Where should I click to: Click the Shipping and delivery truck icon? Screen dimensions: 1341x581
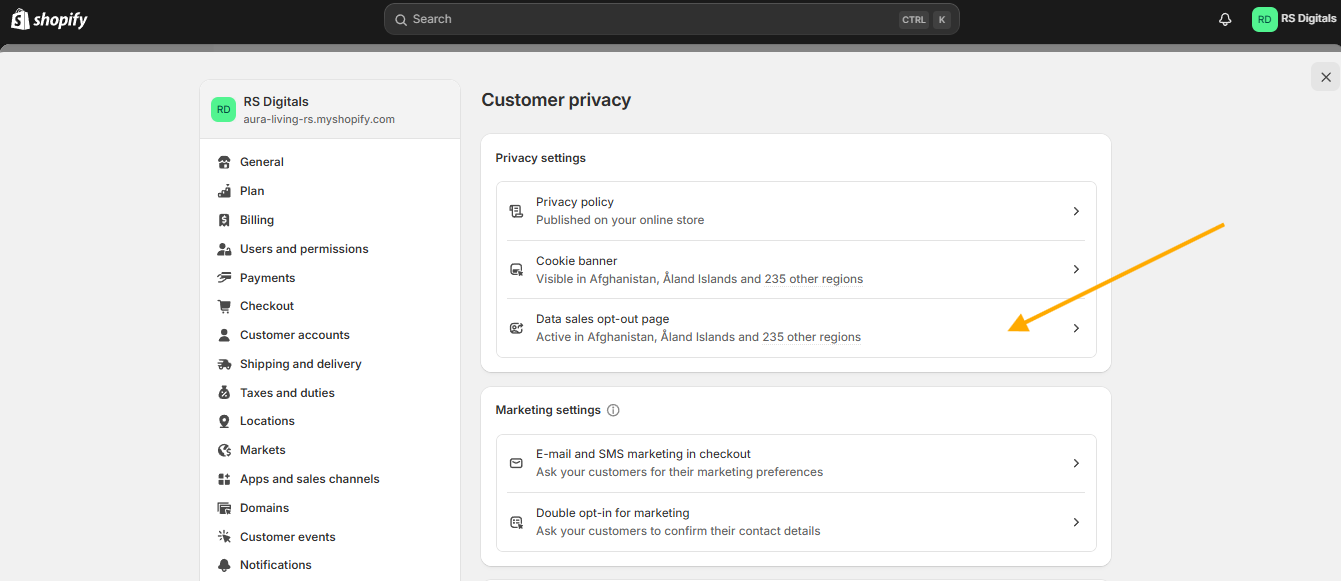pyautogui.click(x=224, y=364)
